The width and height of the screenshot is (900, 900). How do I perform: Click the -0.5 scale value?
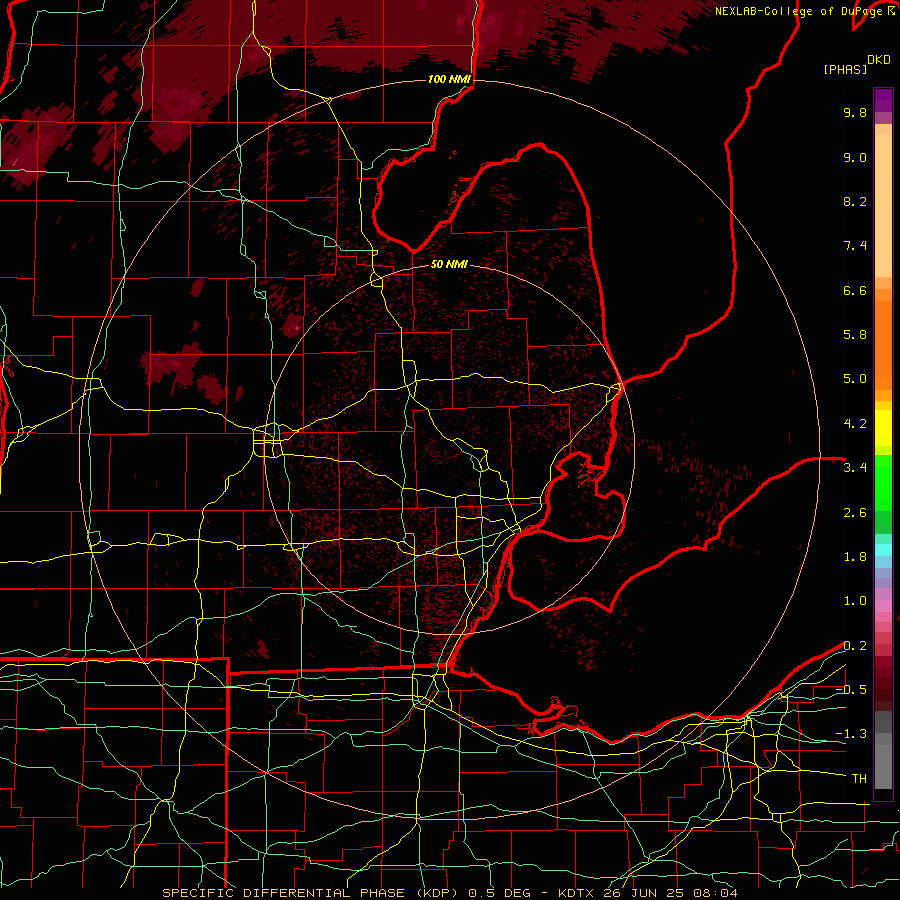point(851,690)
